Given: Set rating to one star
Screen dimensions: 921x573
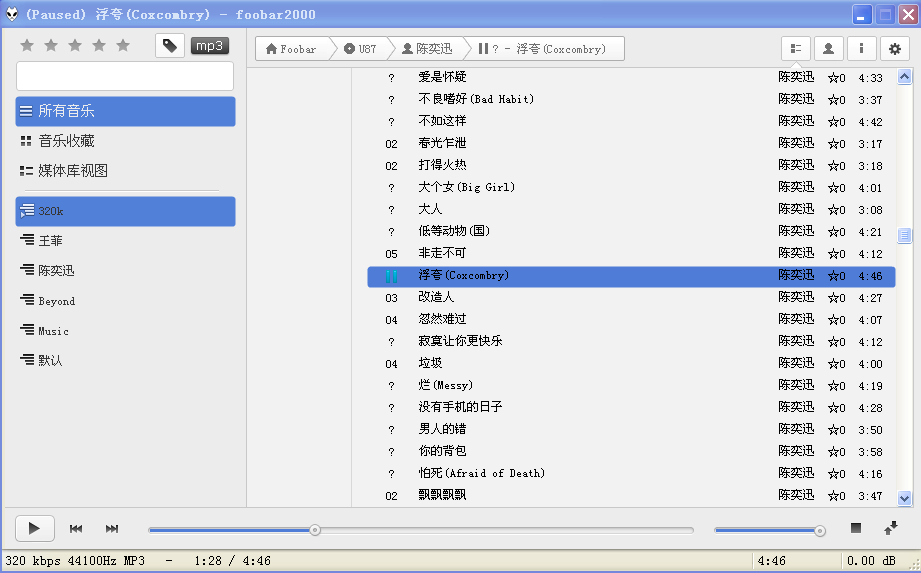Looking at the screenshot, I should (x=27, y=45).
